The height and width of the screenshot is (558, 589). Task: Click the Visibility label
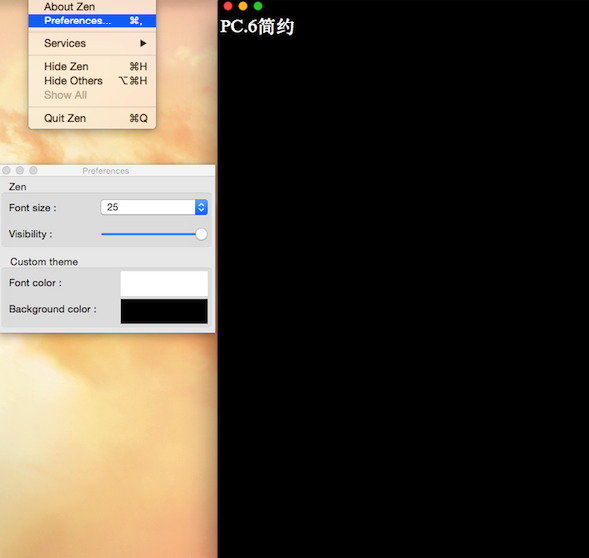tap(30, 234)
